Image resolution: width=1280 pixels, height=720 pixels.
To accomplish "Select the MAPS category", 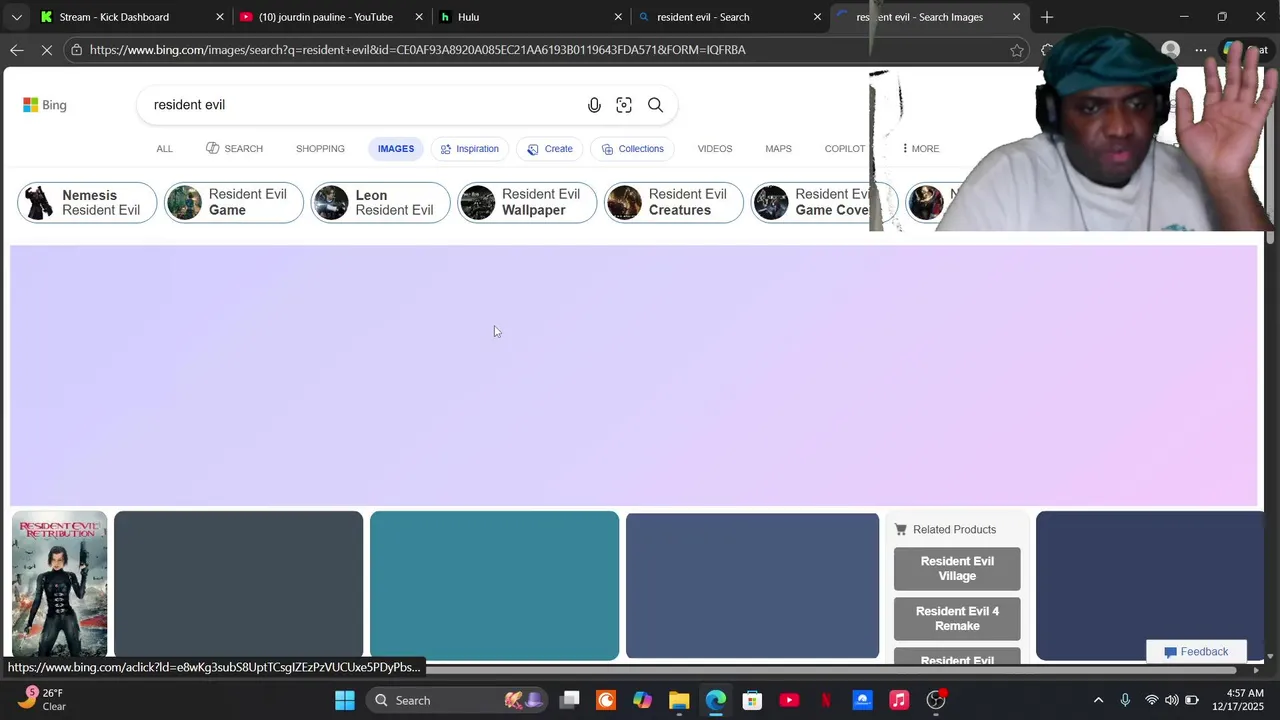I will 778,149.
